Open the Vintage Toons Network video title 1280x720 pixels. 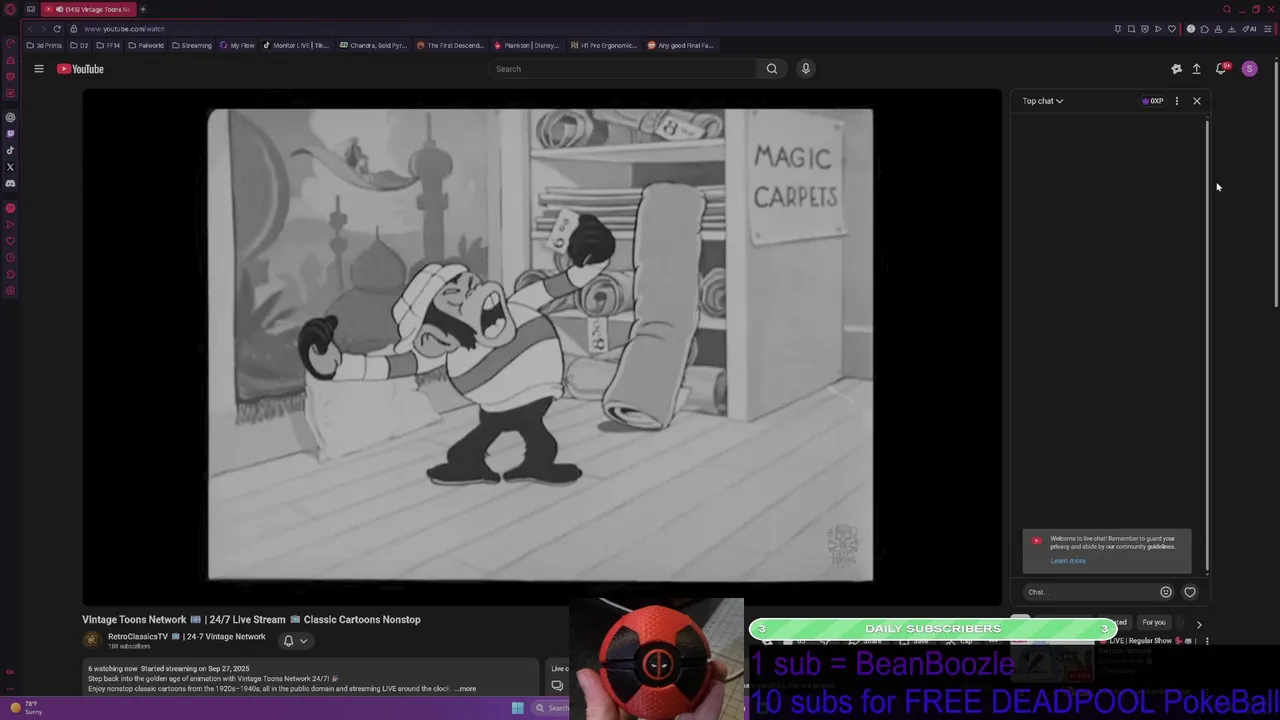[251, 620]
